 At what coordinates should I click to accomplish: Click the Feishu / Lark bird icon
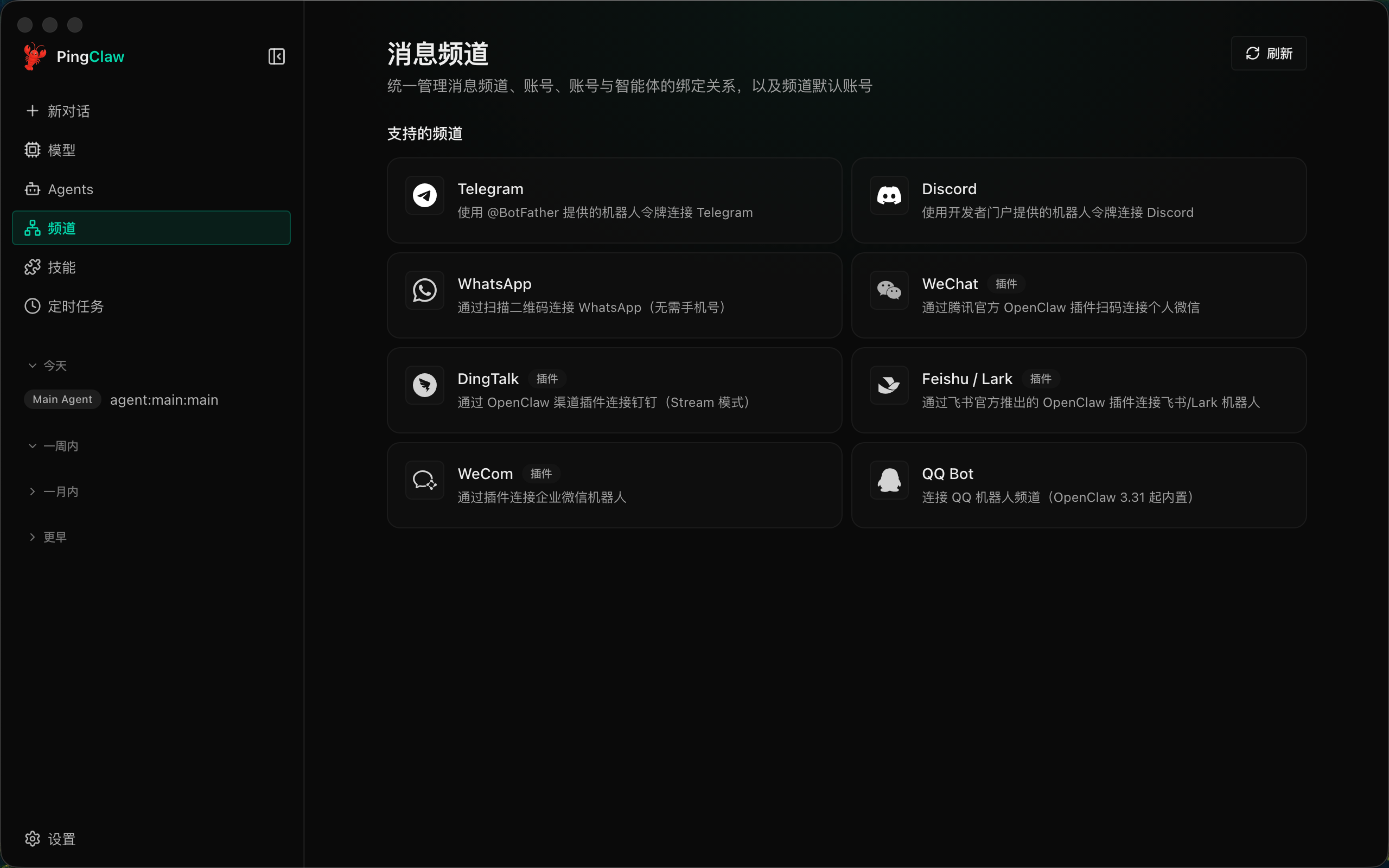pos(889,385)
